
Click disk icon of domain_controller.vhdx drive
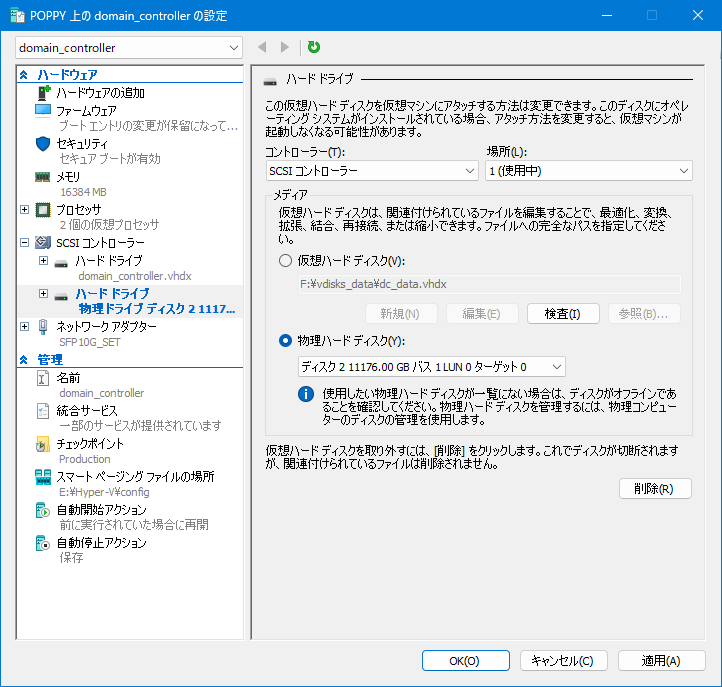click(x=61, y=264)
